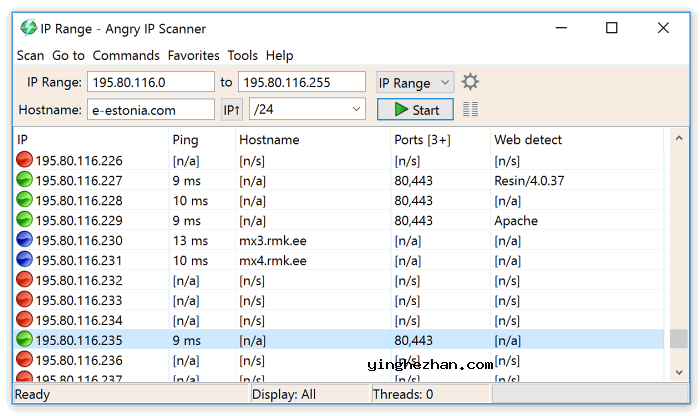
Task: Click the IP↑ hostname lookup button
Action: 232,109
